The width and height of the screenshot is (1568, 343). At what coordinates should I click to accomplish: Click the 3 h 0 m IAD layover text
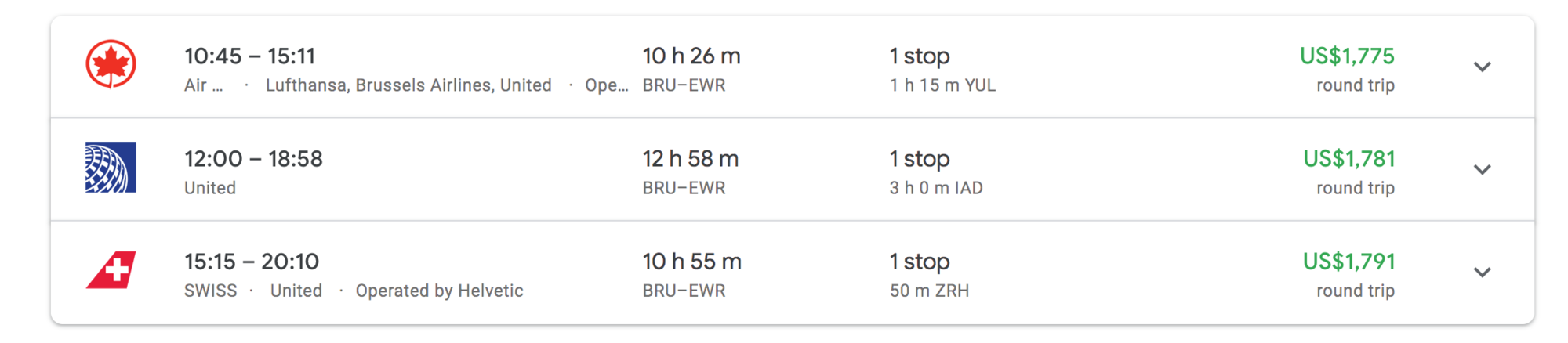(x=935, y=188)
